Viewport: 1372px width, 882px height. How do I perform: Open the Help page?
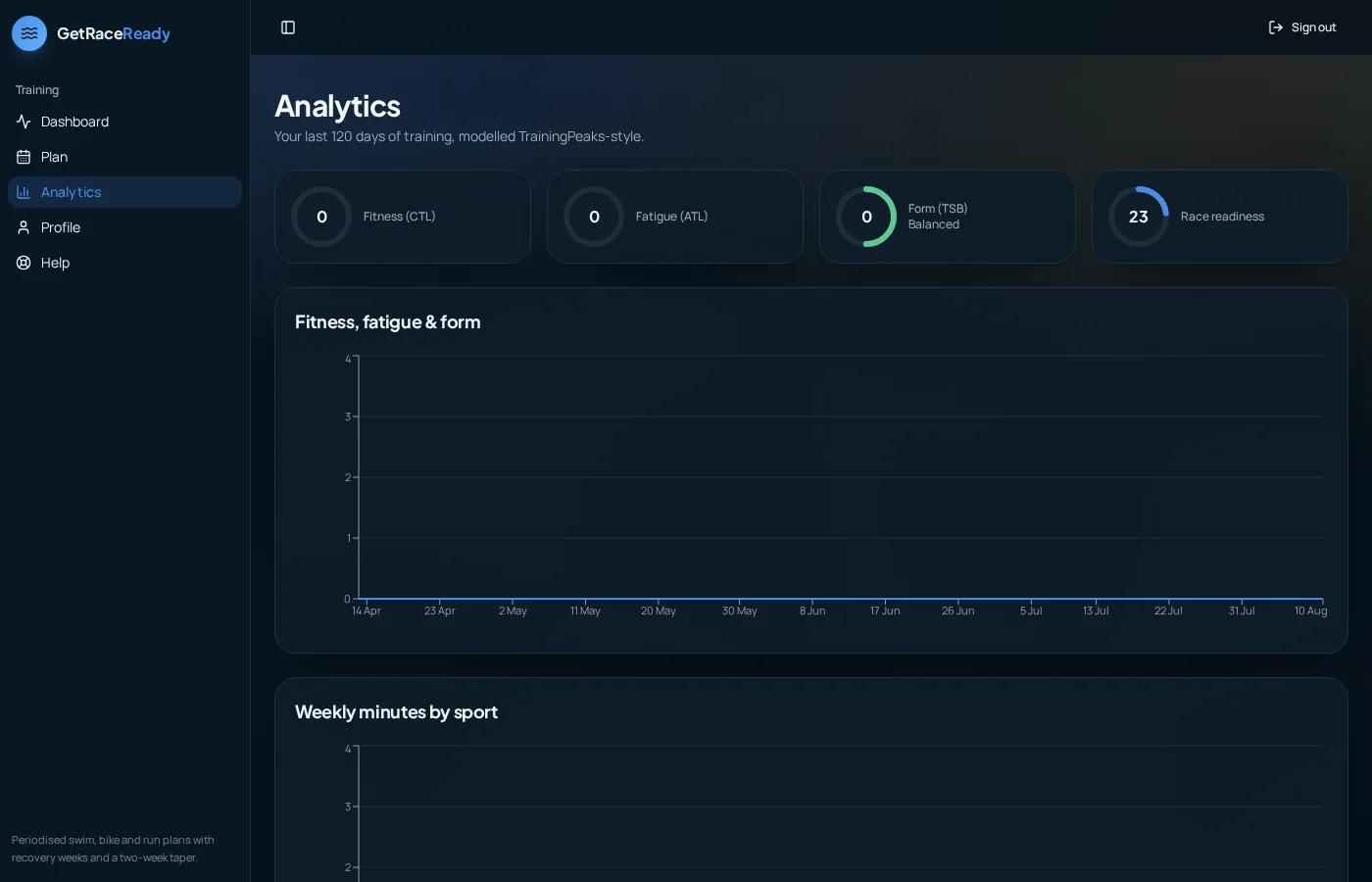(124, 263)
